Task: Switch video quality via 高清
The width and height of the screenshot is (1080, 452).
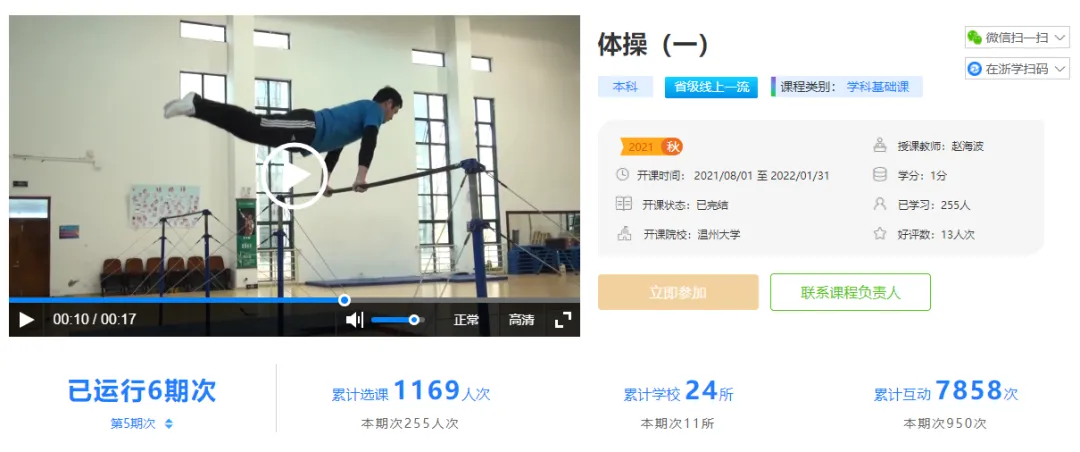Action: click(521, 320)
